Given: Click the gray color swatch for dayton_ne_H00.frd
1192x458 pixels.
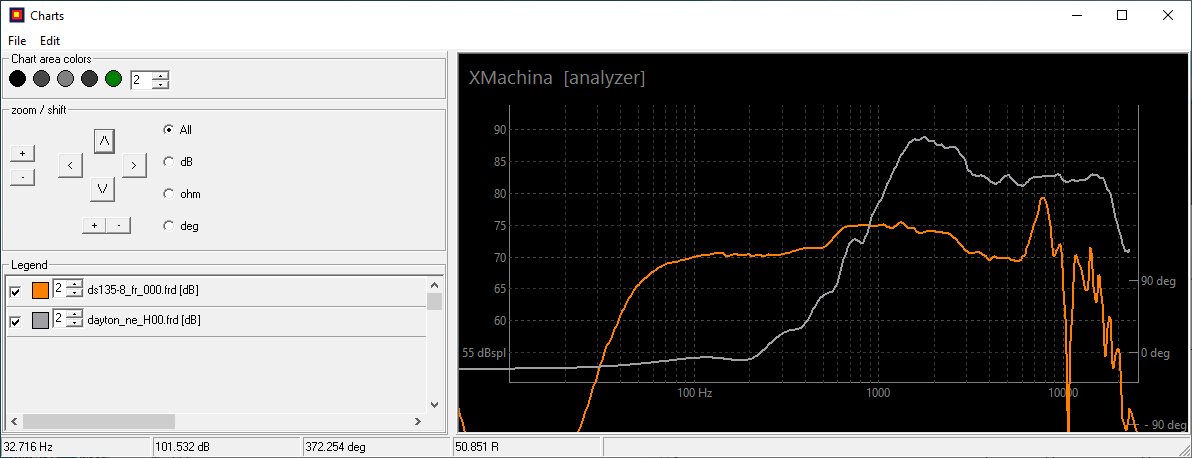Looking at the screenshot, I should (x=40, y=321).
